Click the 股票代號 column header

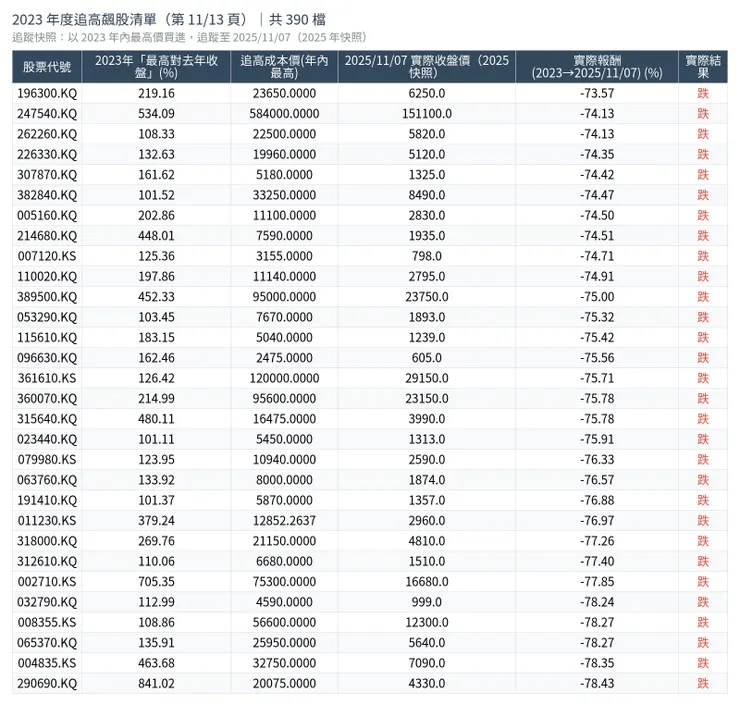click(x=47, y=67)
